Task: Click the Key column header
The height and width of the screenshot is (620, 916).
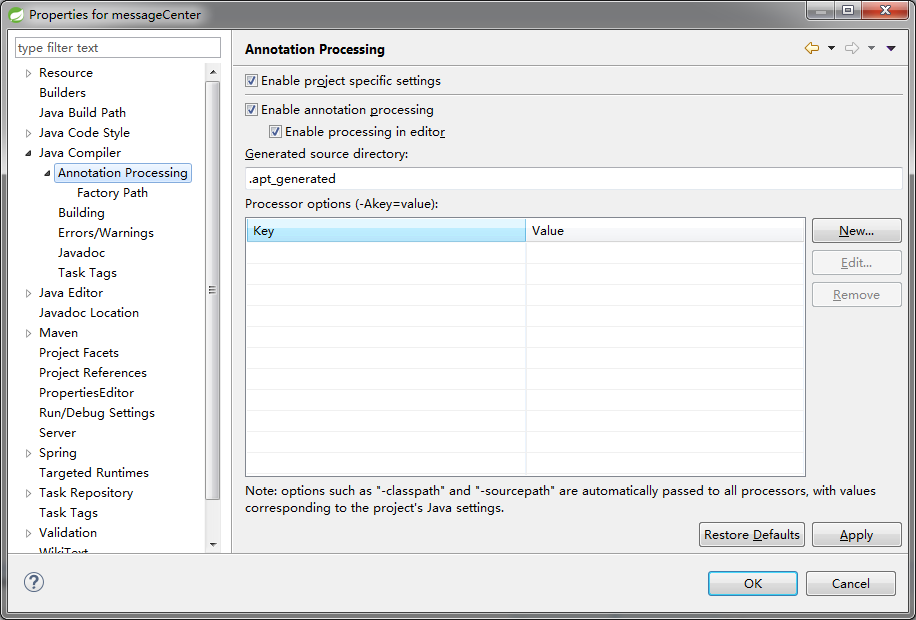Action: click(386, 231)
